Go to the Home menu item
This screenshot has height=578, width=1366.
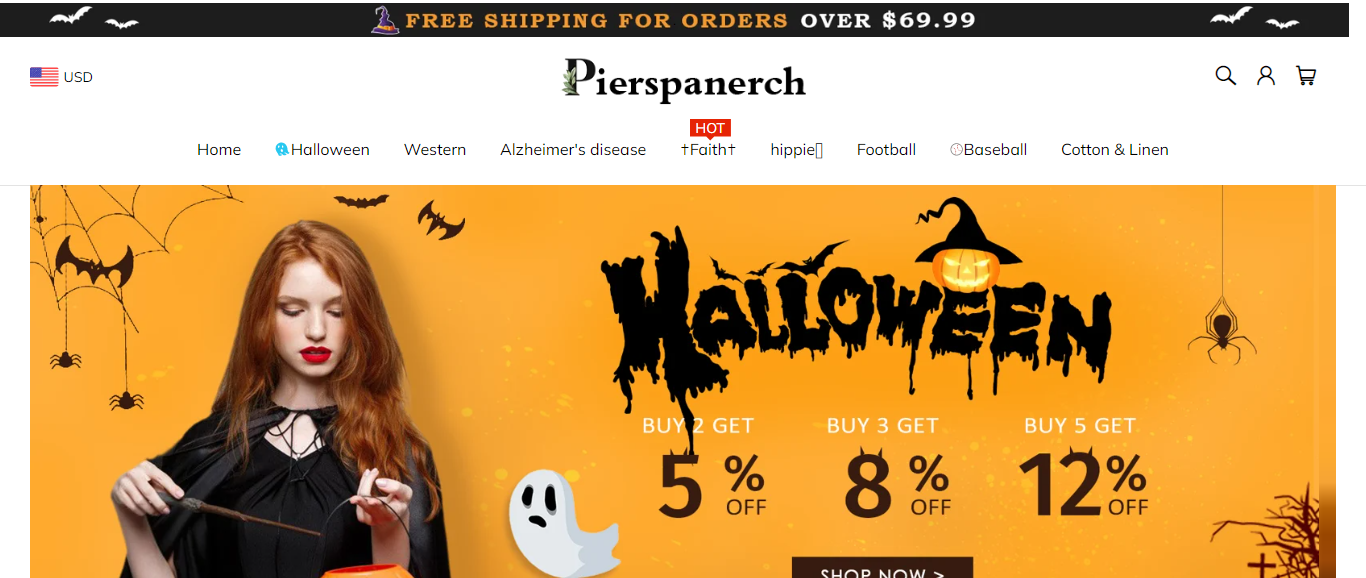click(x=219, y=150)
